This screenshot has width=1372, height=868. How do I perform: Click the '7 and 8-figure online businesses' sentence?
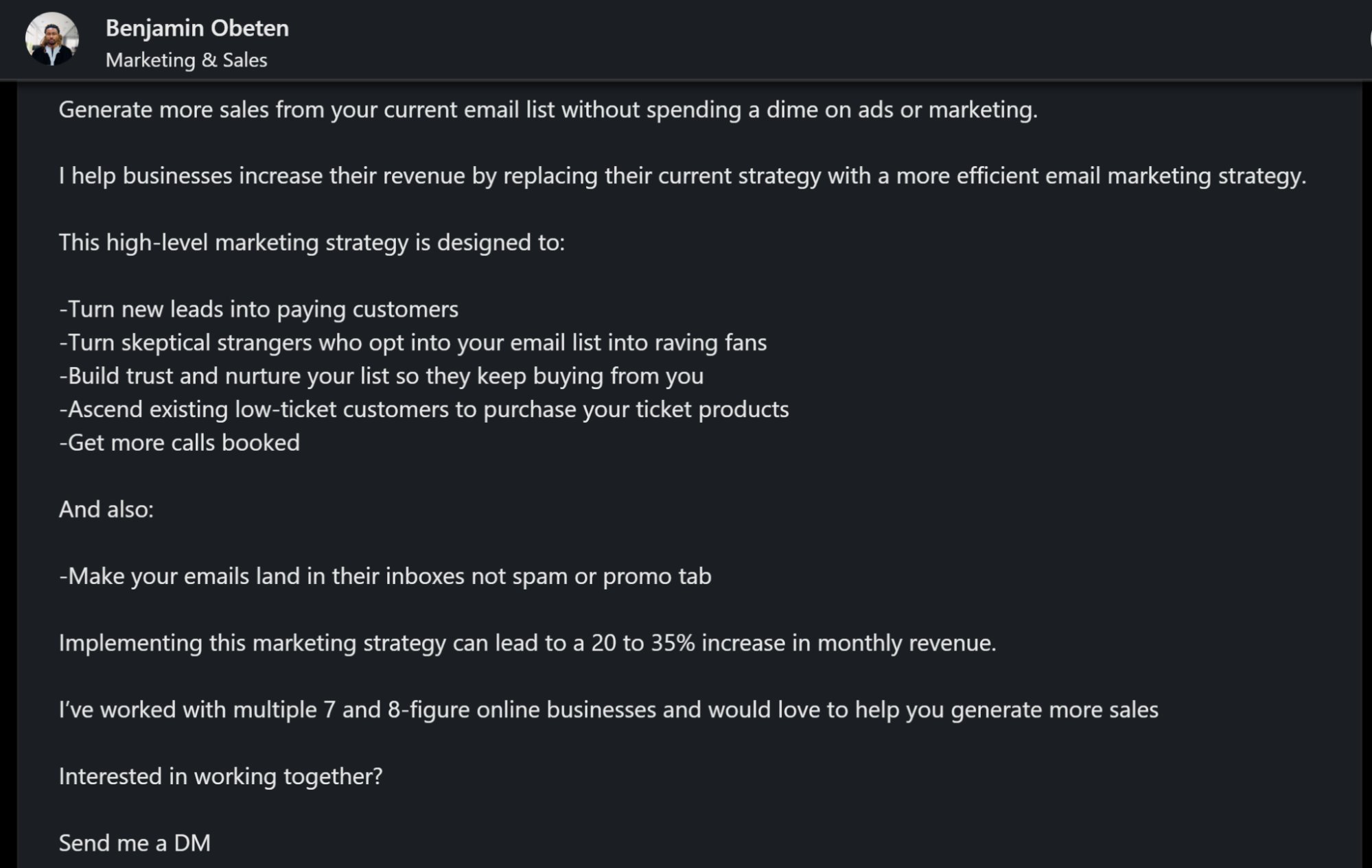[608, 709]
